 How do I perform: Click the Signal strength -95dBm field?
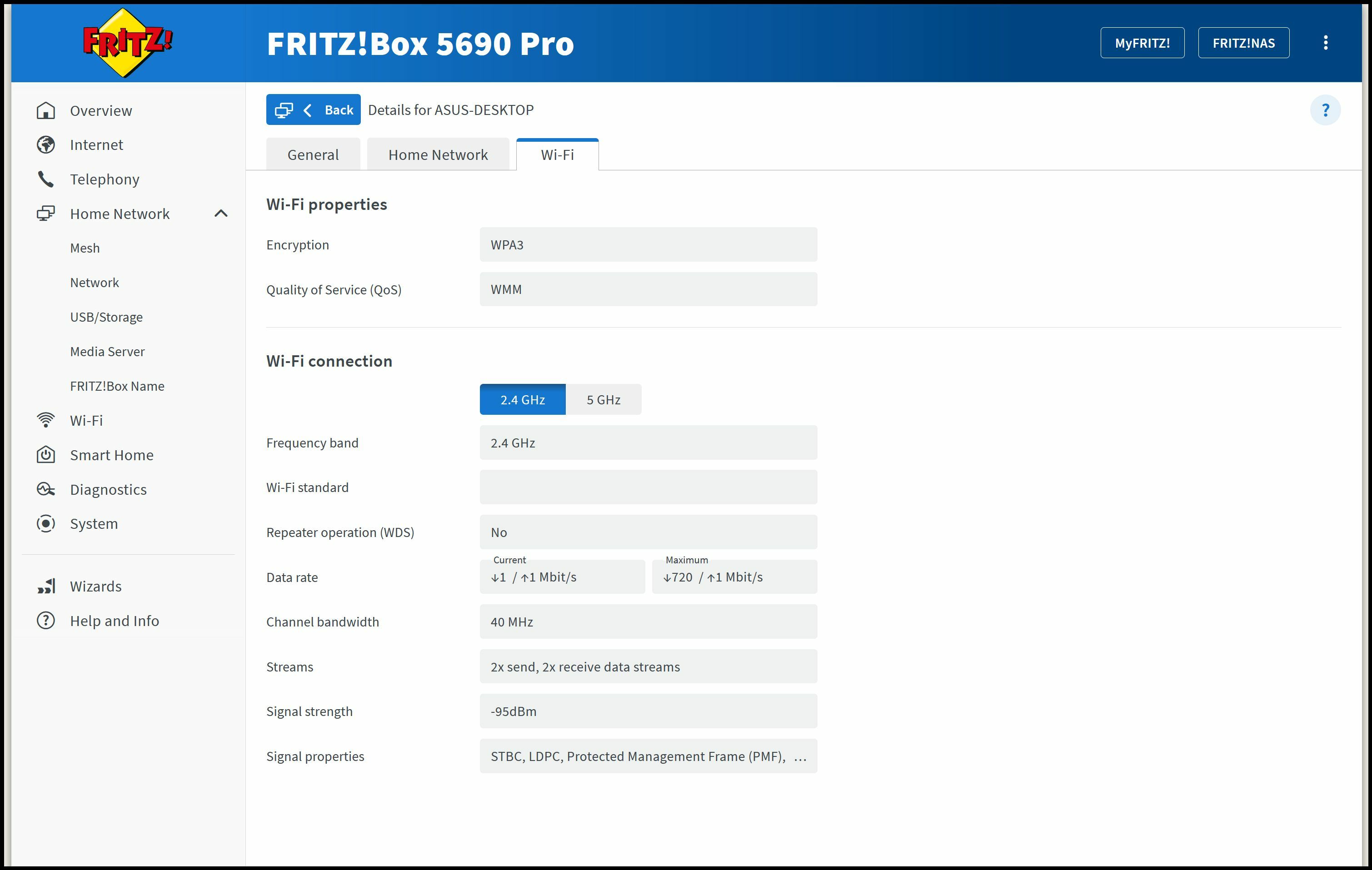coord(649,711)
